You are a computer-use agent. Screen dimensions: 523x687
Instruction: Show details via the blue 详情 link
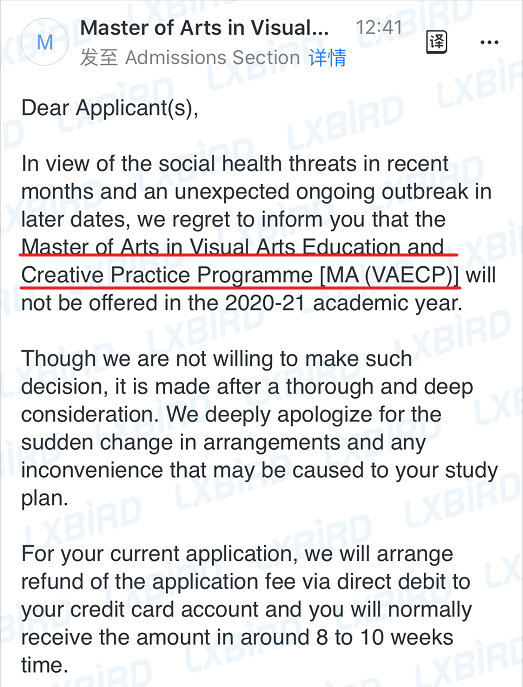[x=327, y=58]
